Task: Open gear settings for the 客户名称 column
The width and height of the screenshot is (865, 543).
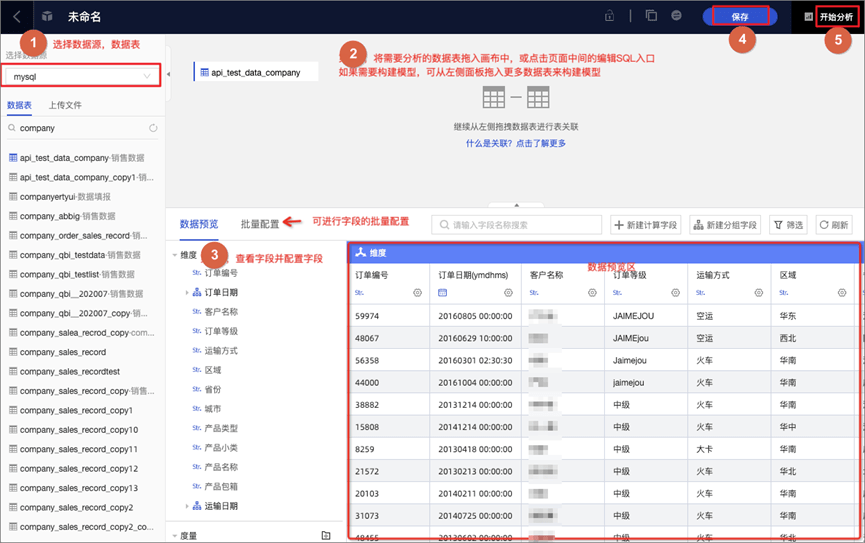Action: point(592,293)
